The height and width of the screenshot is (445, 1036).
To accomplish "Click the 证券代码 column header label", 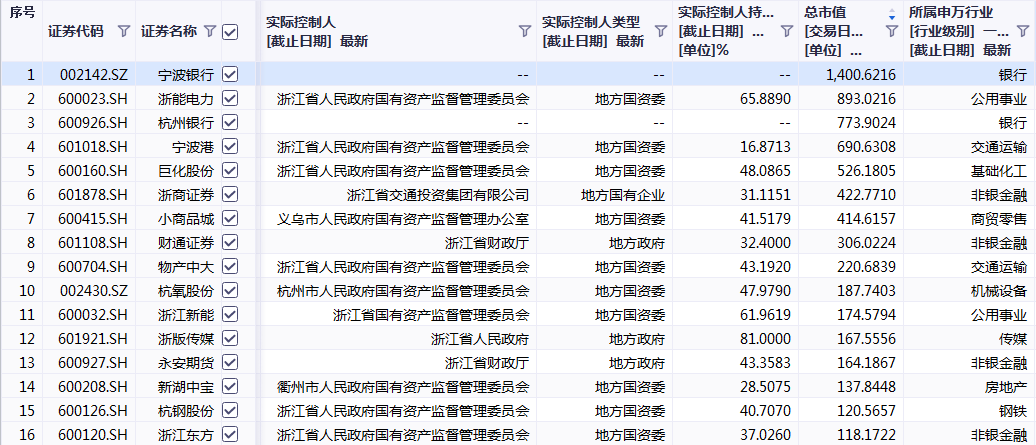I will [76, 31].
